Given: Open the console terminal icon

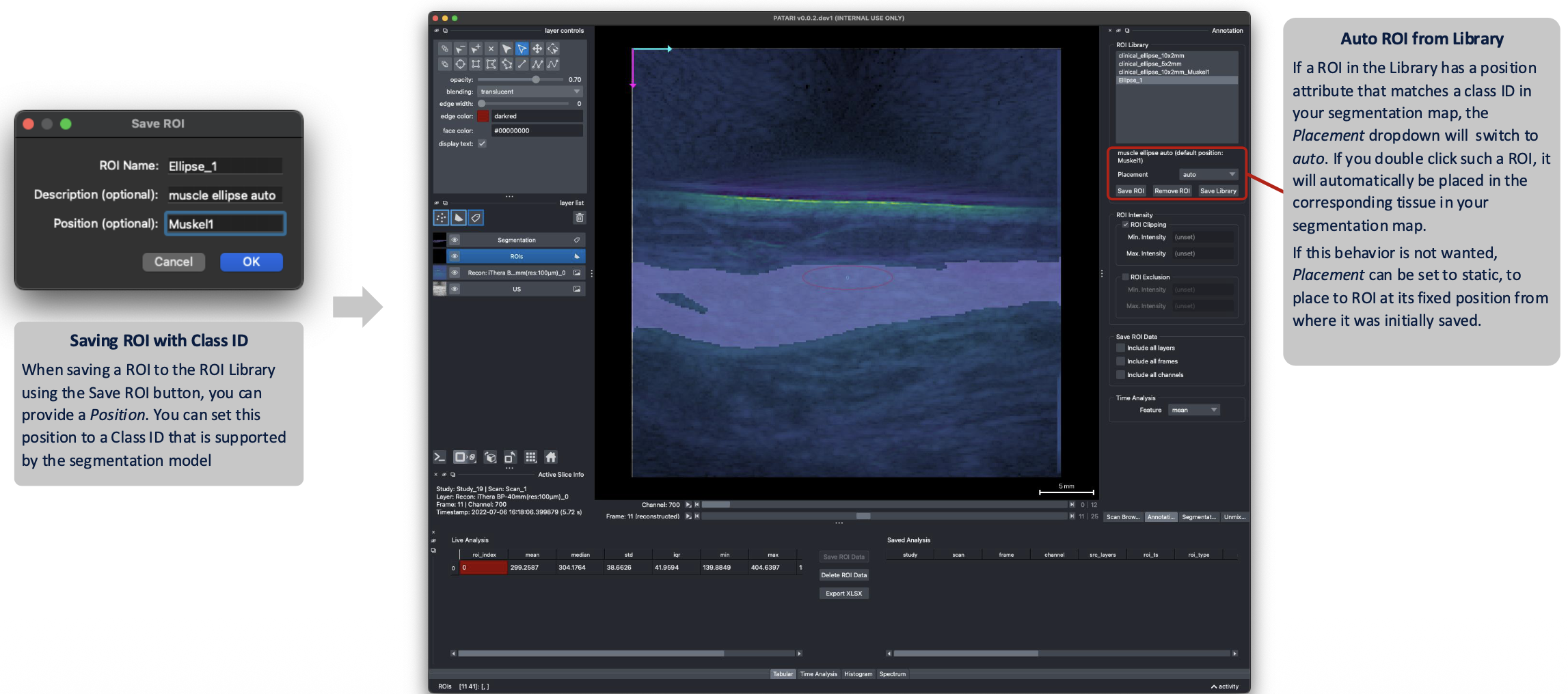Looking at the screenshot, I should (x=440, y=457).
